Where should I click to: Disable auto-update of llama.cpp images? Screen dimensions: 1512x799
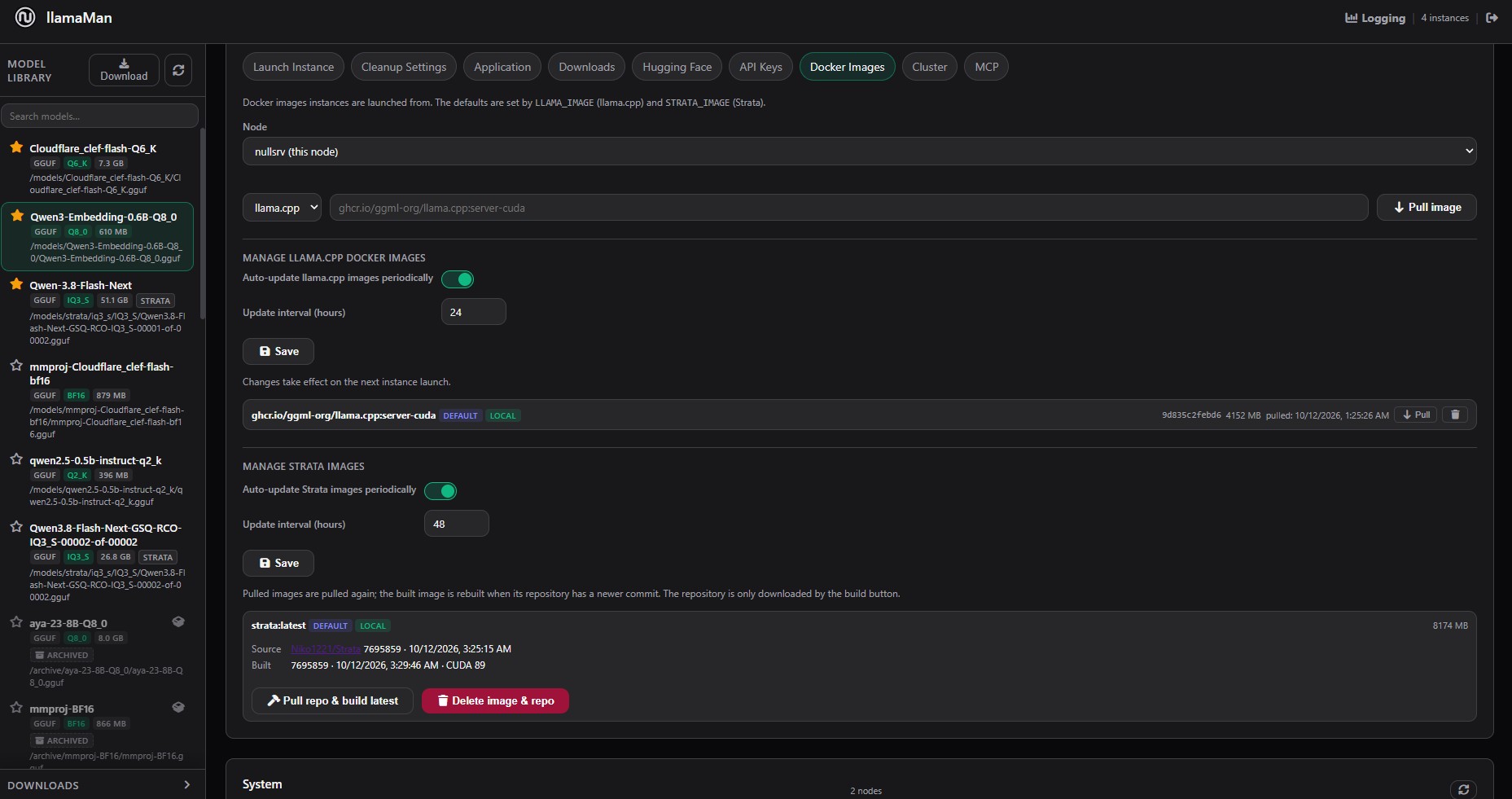tap(458, 279)
